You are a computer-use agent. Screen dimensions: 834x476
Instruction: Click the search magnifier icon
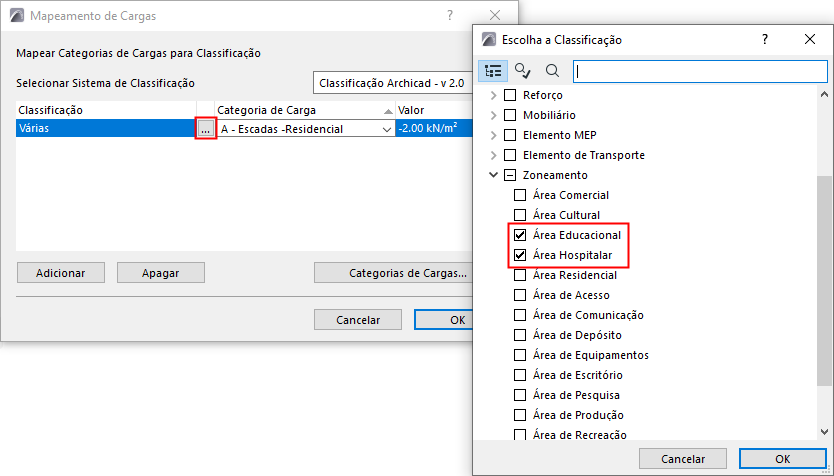[x=552, y=71]
